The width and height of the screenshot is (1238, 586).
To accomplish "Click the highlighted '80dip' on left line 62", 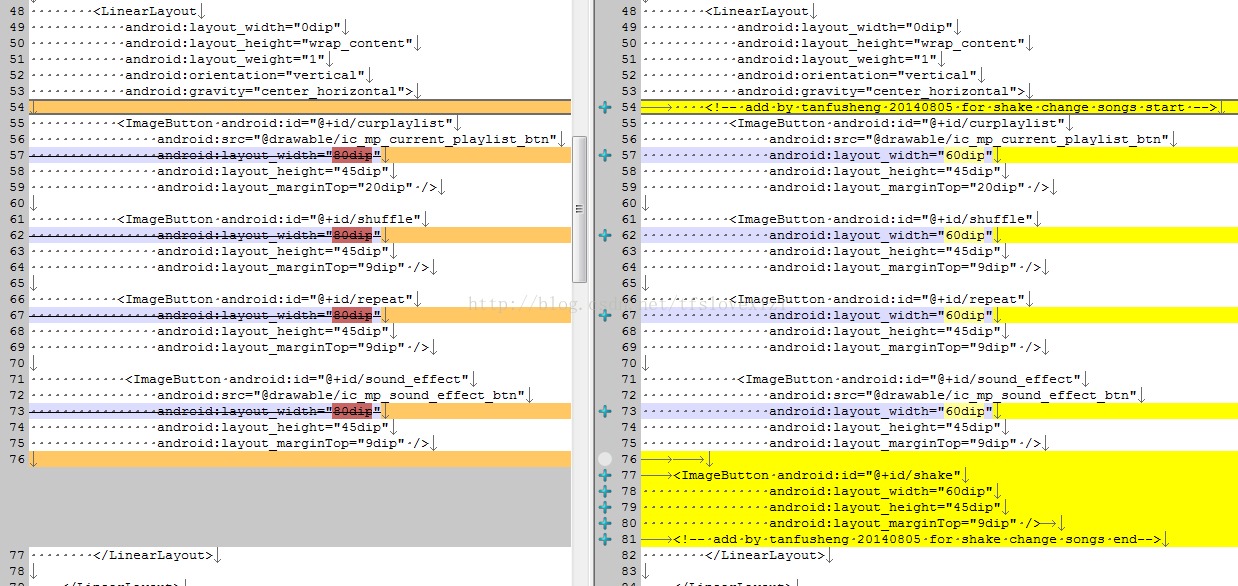I will click(352, 235).
